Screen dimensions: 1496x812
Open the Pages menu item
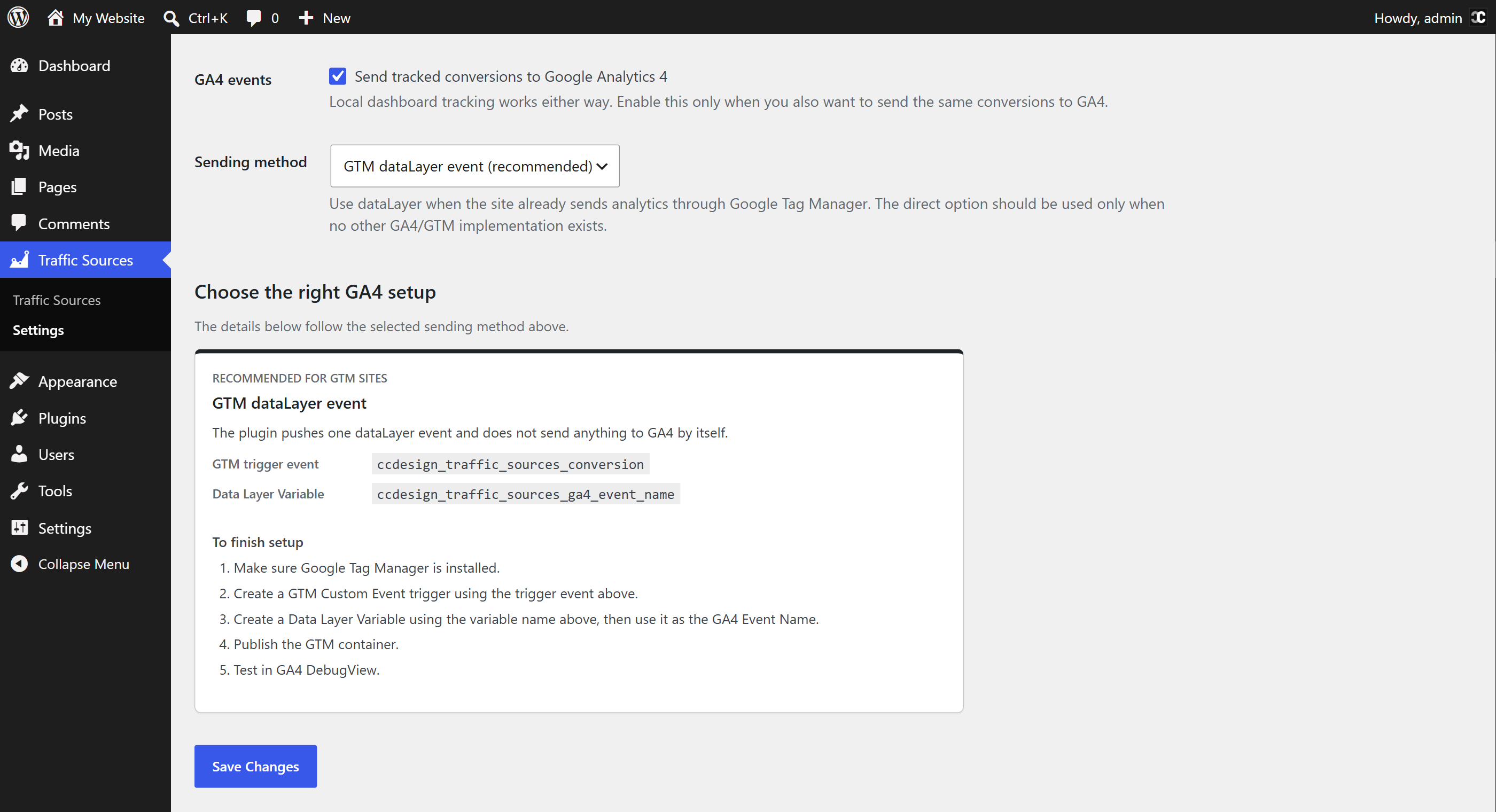click(x=85, y=187)
